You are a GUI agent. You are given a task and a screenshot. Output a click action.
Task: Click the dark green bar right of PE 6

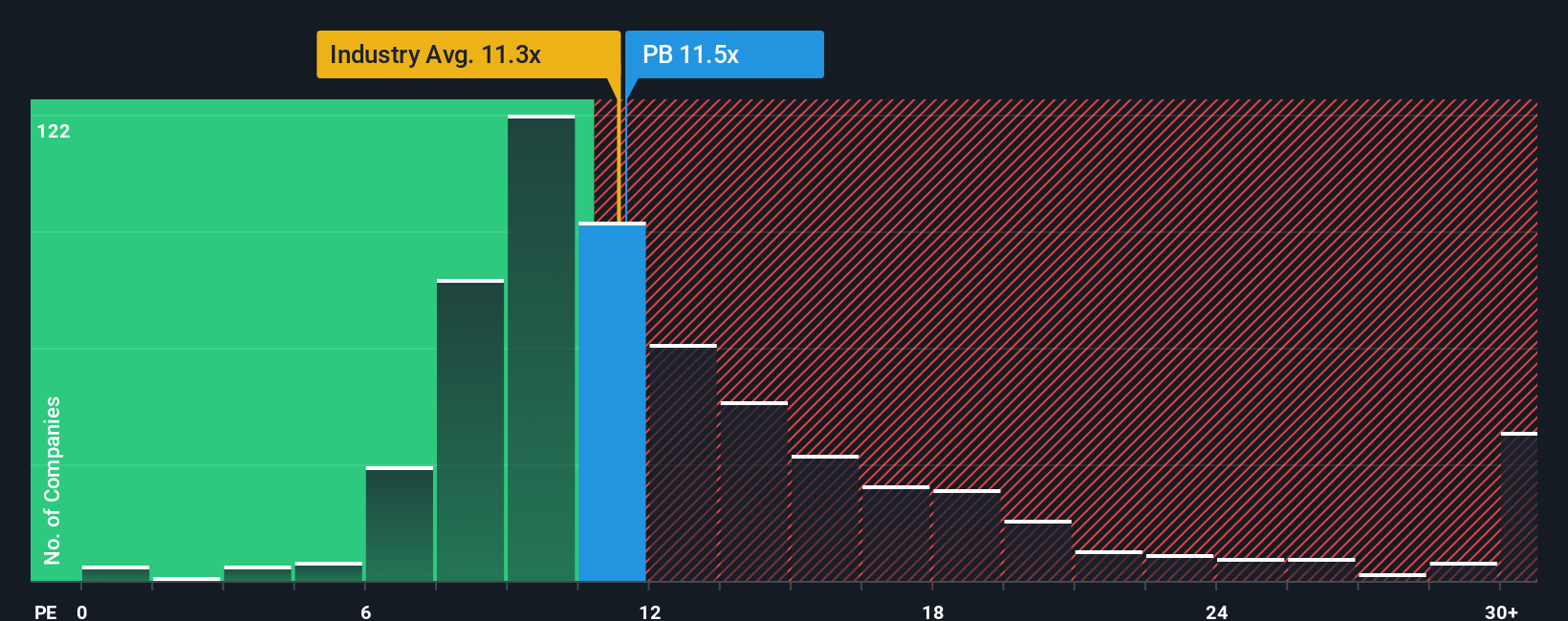tap(400, 525)
